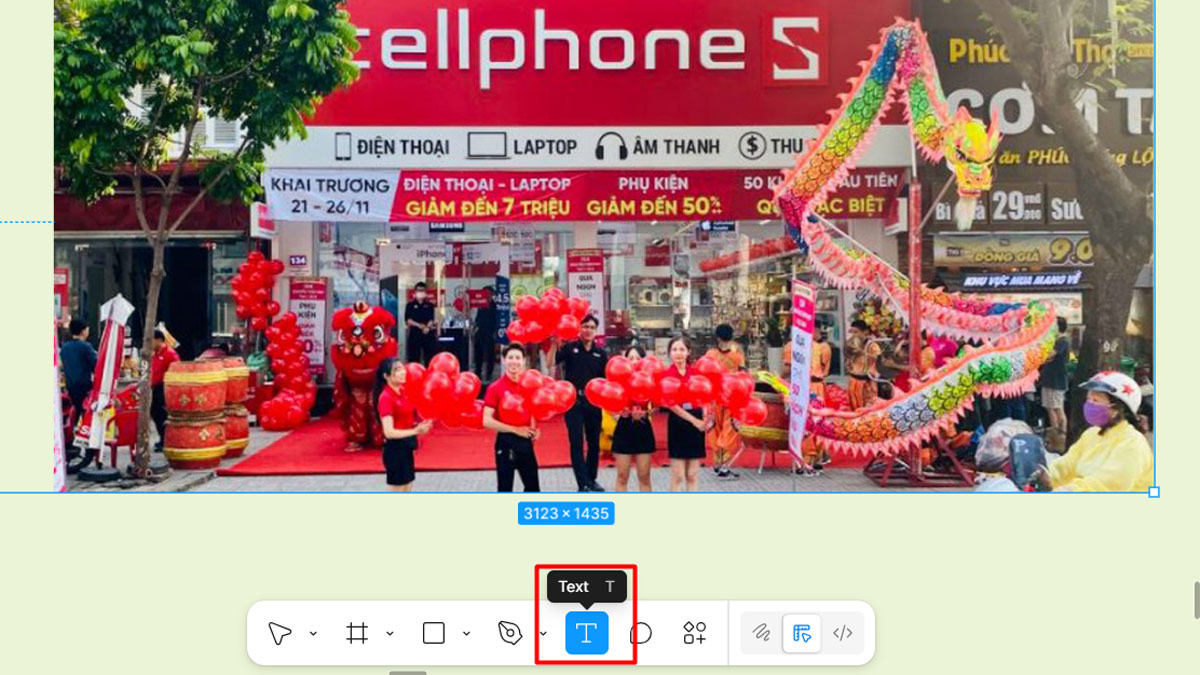Select the Comment tool bubble icon
This screenshot has width=1200, height=675.
pyautogui.click(x=641, y=633)
